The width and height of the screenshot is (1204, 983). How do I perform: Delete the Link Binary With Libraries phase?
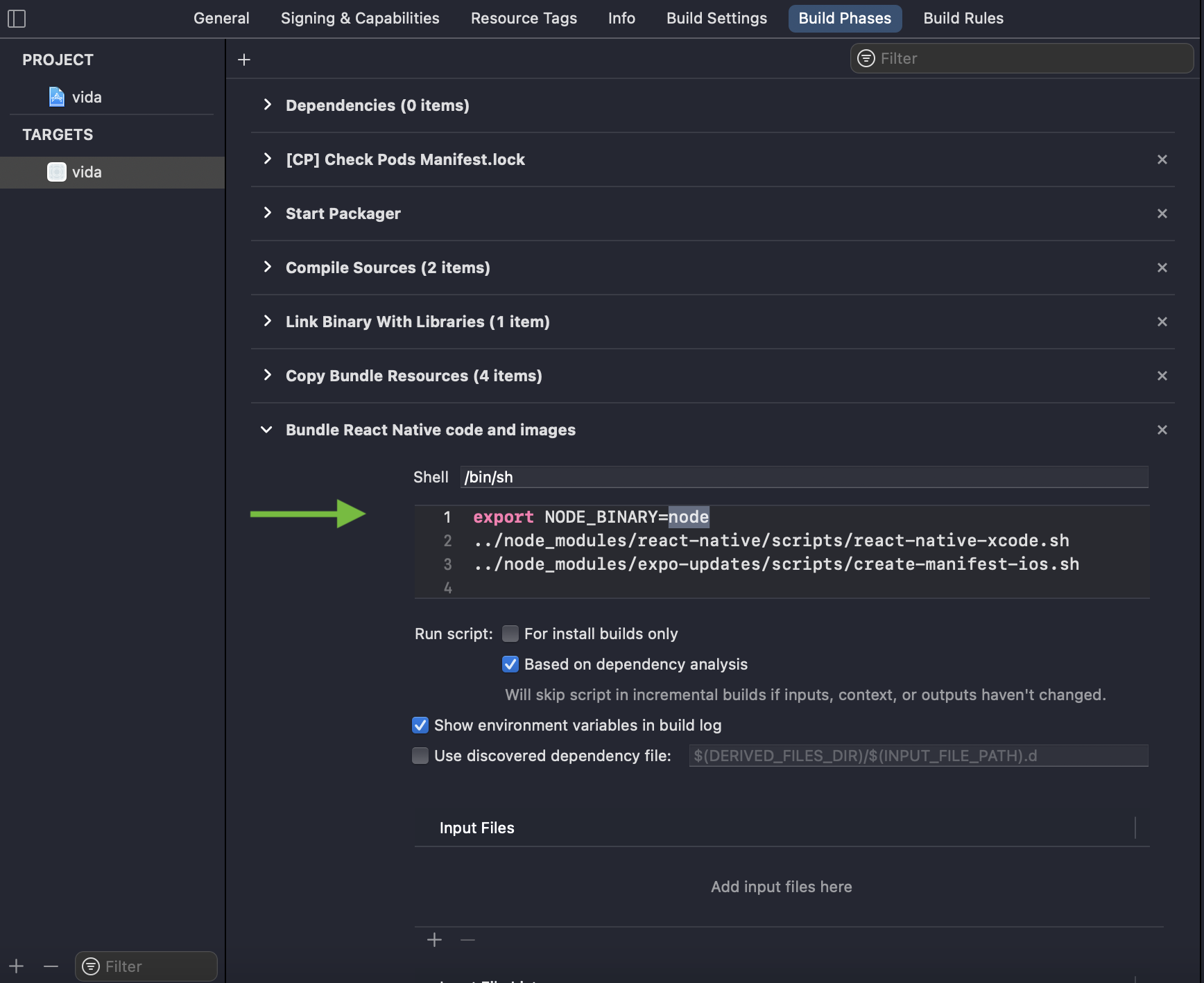click(1162, 322)
